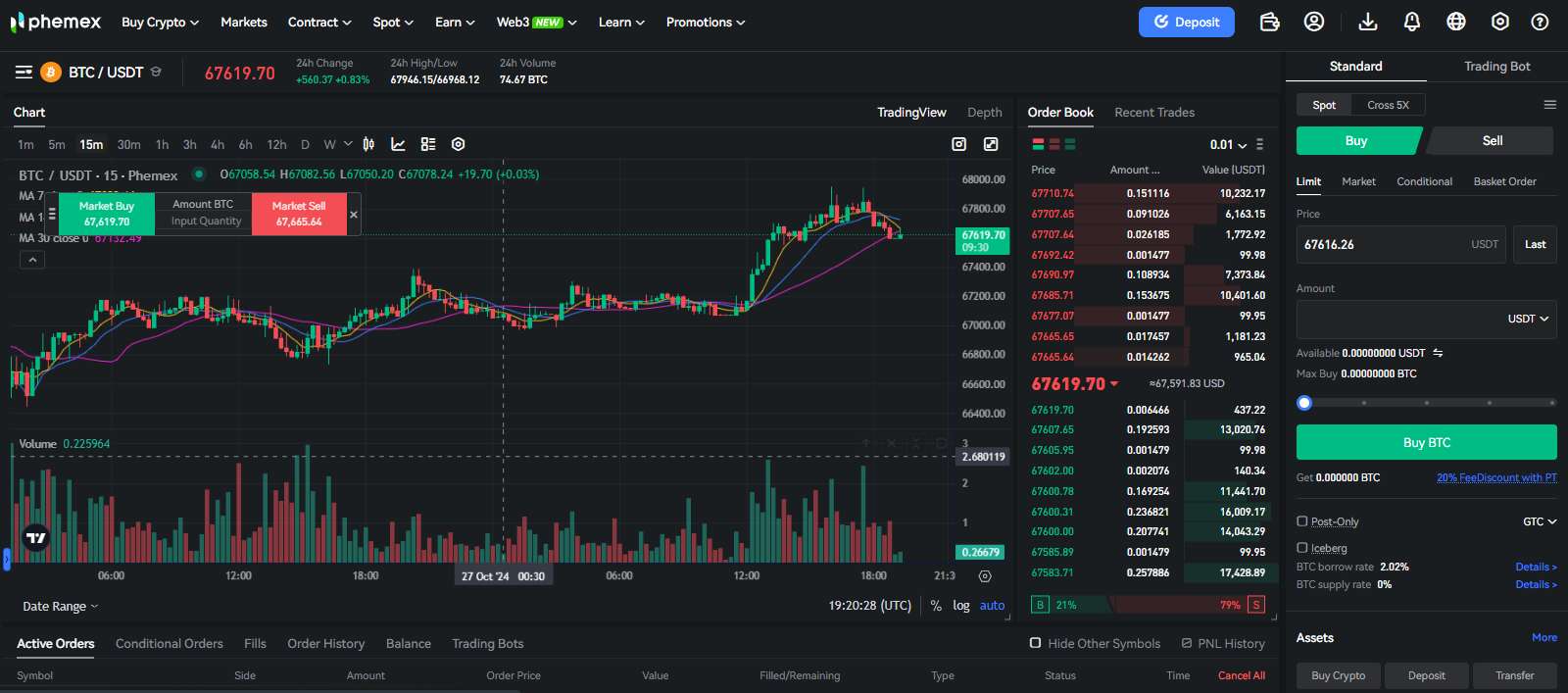Image resolution: width=1568 pixels, height=693 pixels.
Task: Click the amount percentage slider handle
Action: 1303,403
